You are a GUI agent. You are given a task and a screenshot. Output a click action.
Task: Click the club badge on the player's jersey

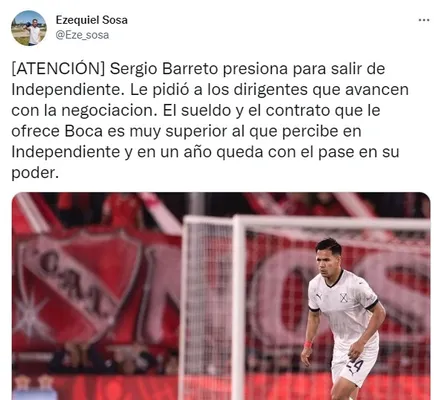(x=344, y=297)
